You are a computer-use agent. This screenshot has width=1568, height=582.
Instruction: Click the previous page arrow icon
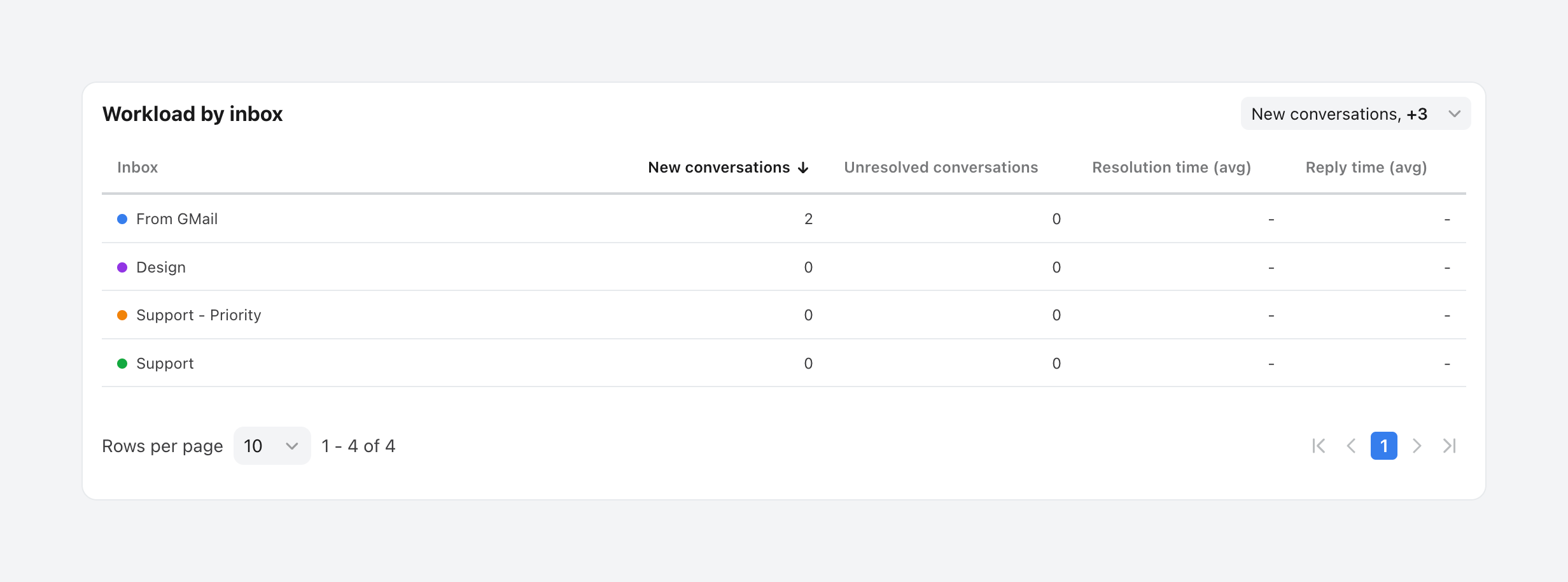click(x=1351, y=446)
